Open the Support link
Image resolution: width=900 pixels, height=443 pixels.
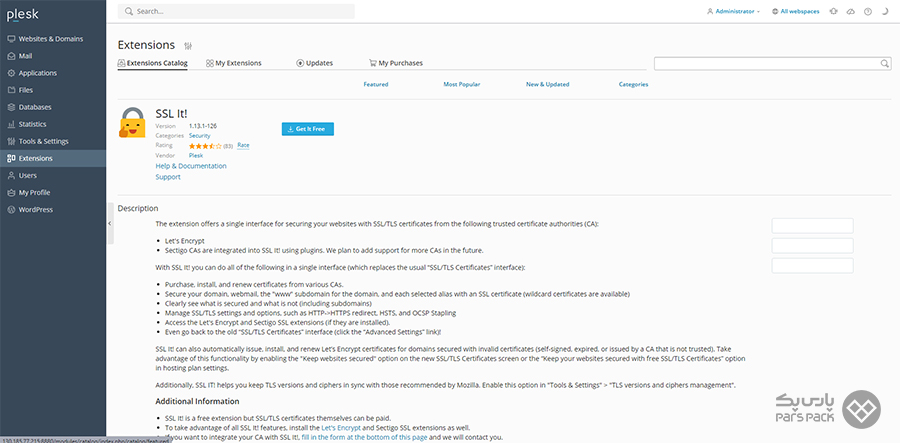click(x=168, y=177)
